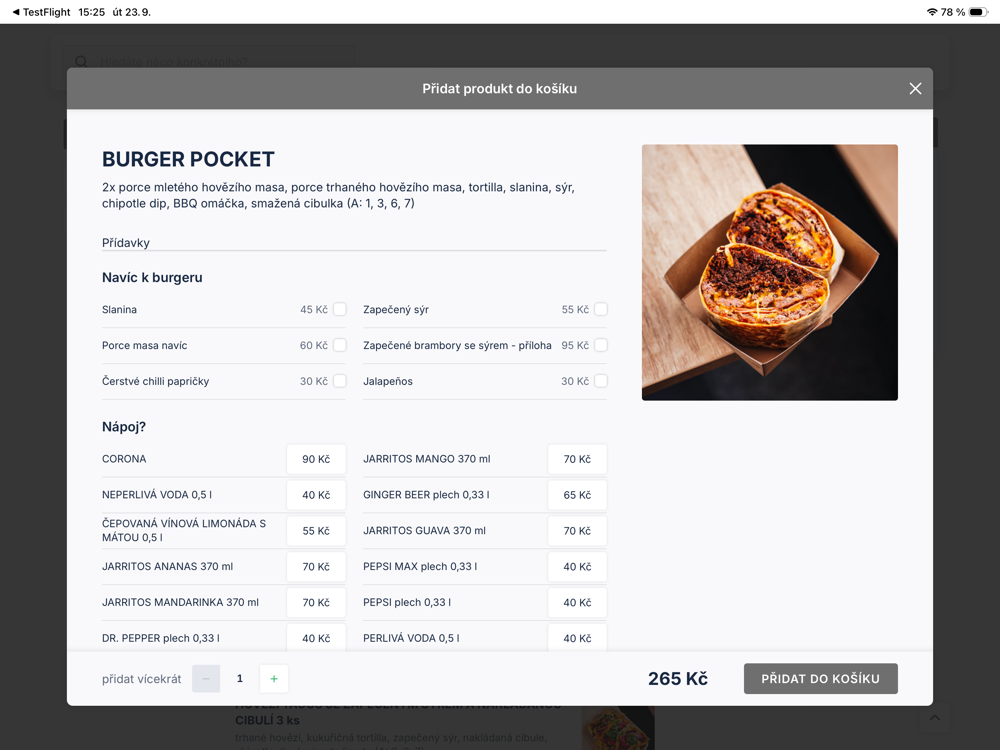The image size is (1000, 750).
Task: Click the BURGER POCKET title
Action: point(188,159)
